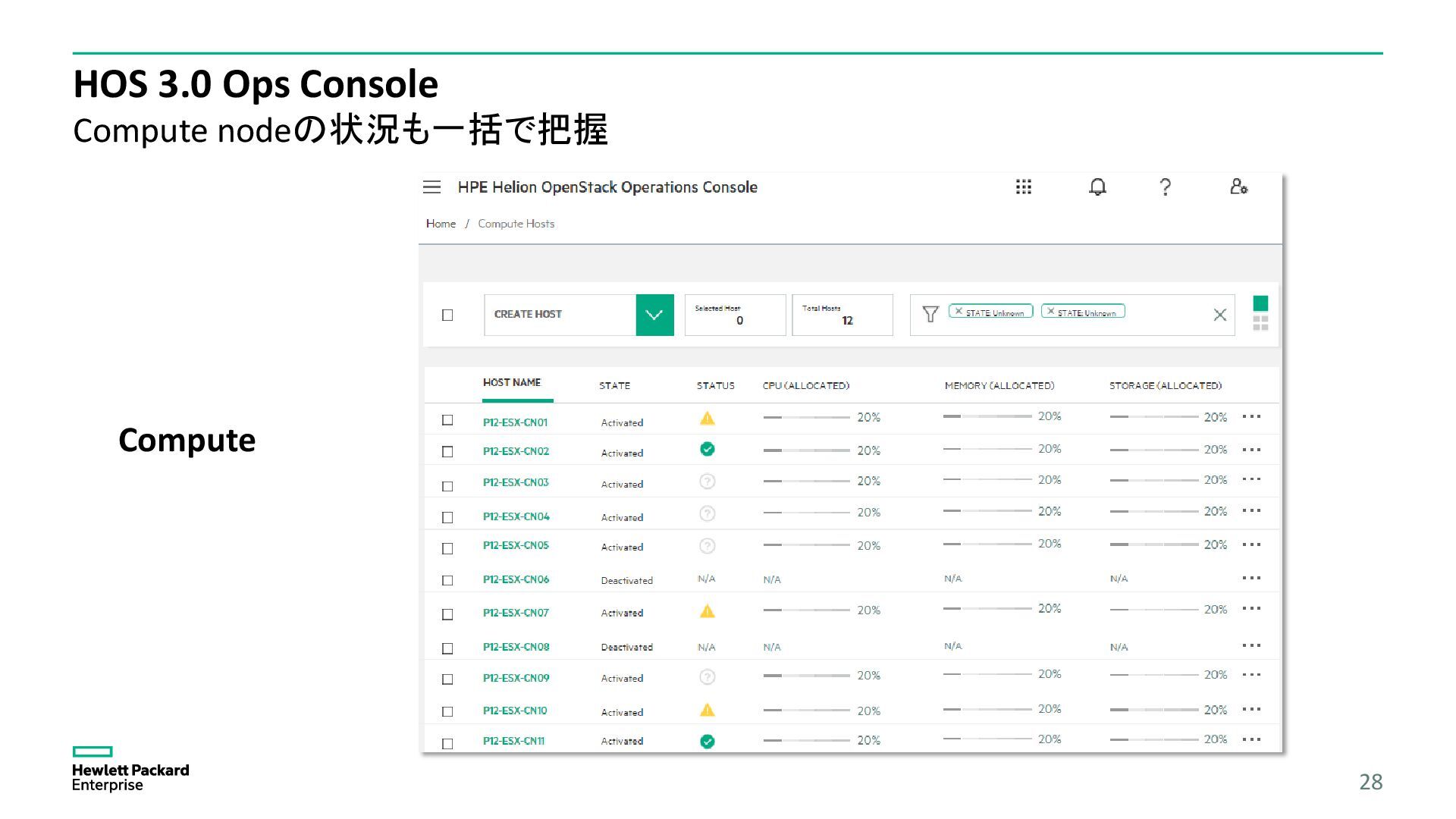The height and width of the screenshot is (819, 1456).
Task: Sort by the STATE column header
Action: (614, 385)
